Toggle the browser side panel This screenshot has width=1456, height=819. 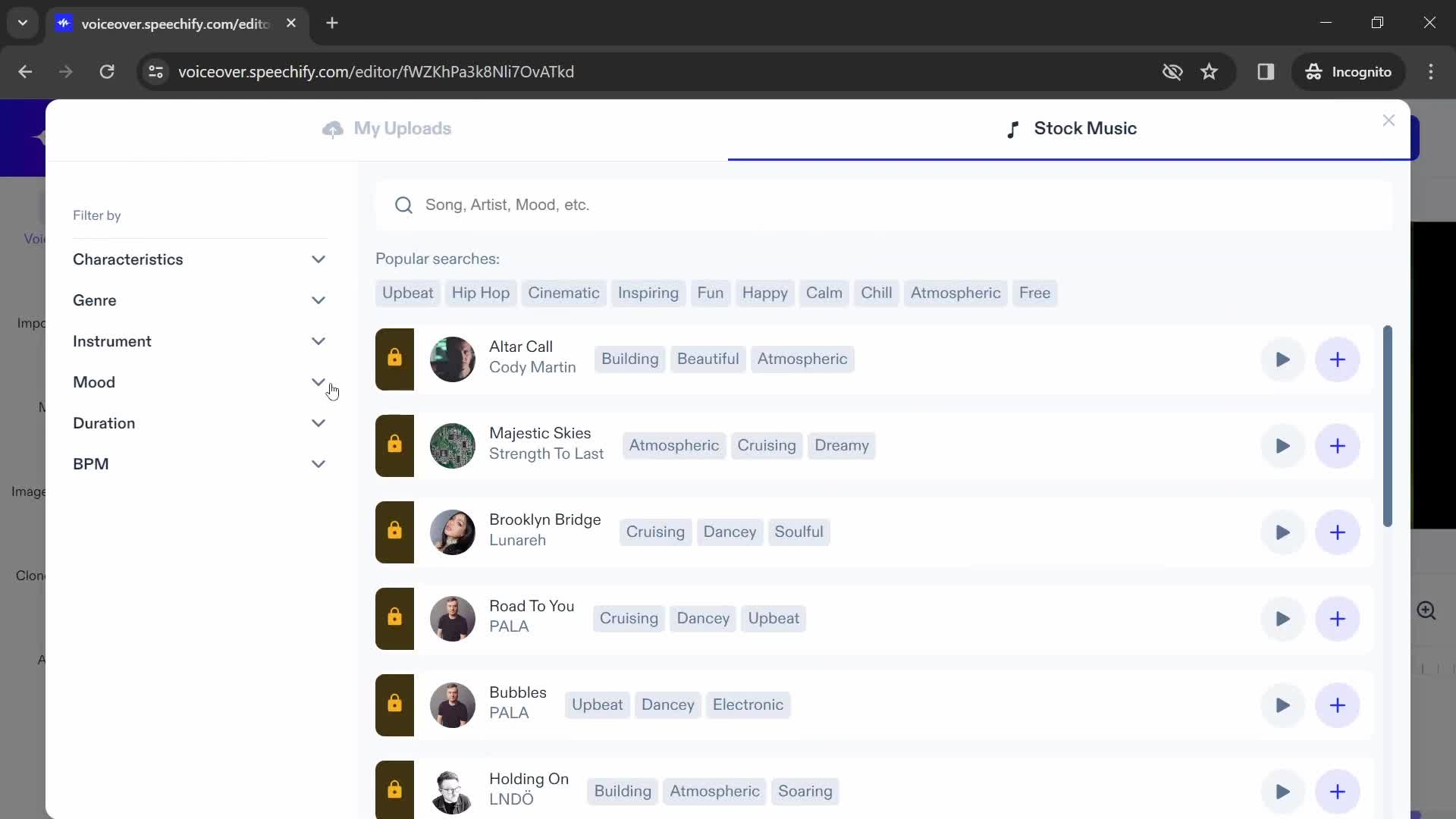[1266, 71]
